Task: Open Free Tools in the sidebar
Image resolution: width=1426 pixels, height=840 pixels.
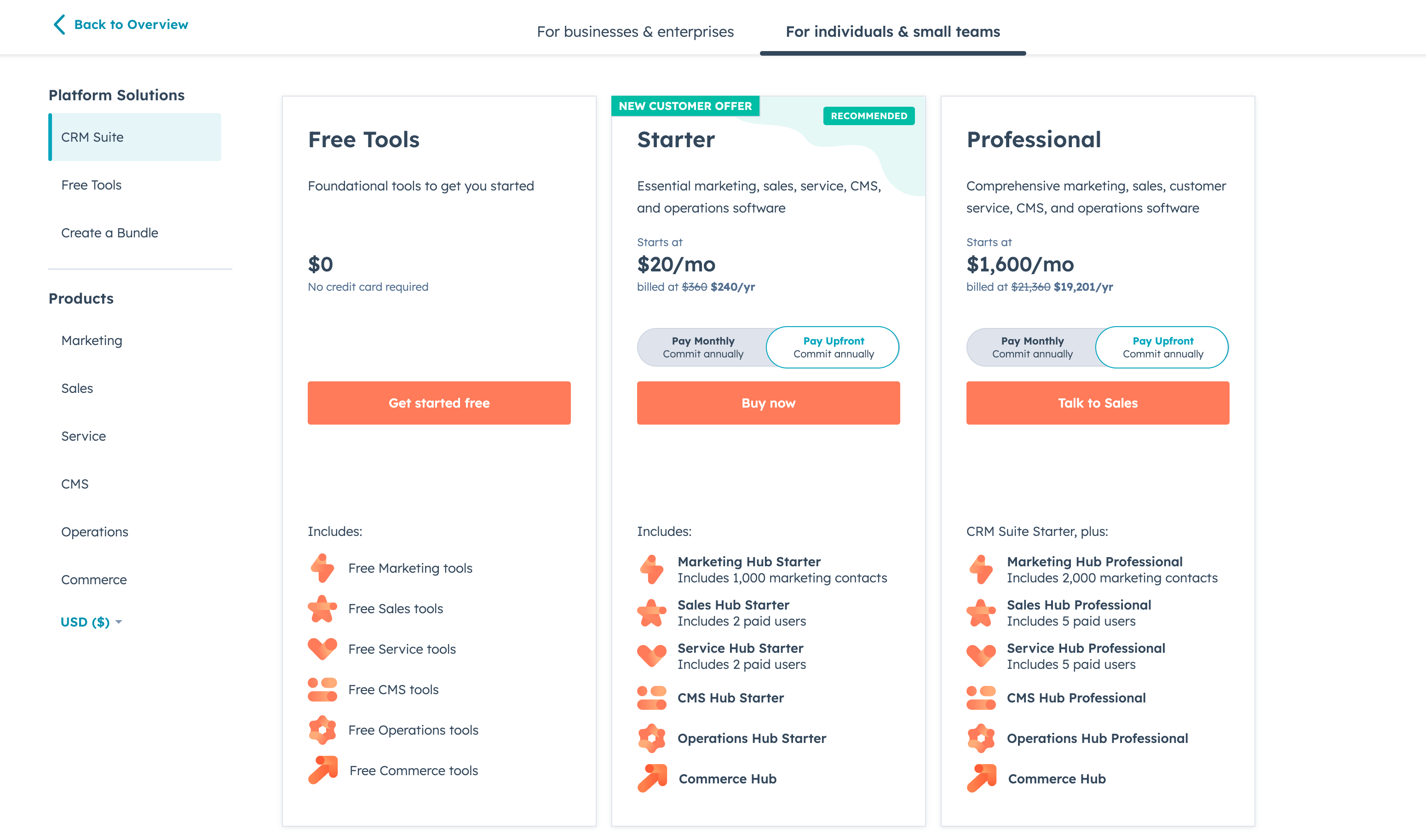Action: (x=91, y=185)
